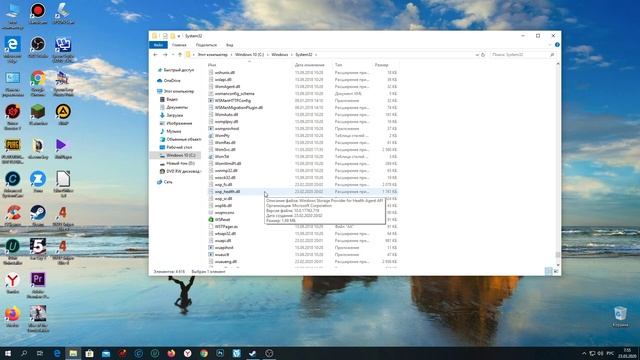Click Этот компьютер breadcrumb in address bar
The image size is (640, 360).
coord(212,55)
